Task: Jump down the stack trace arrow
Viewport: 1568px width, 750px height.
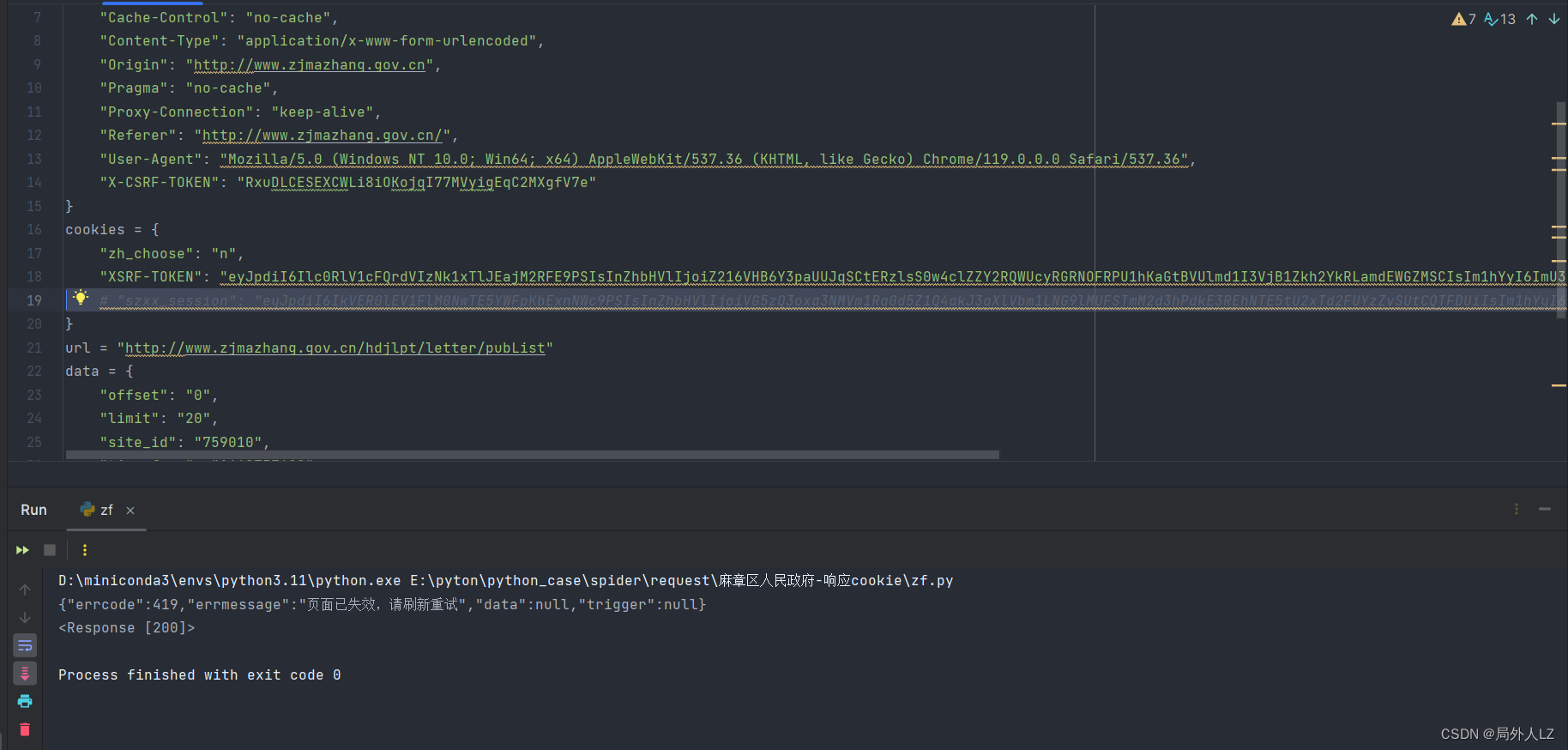Action: coord(25,618)
